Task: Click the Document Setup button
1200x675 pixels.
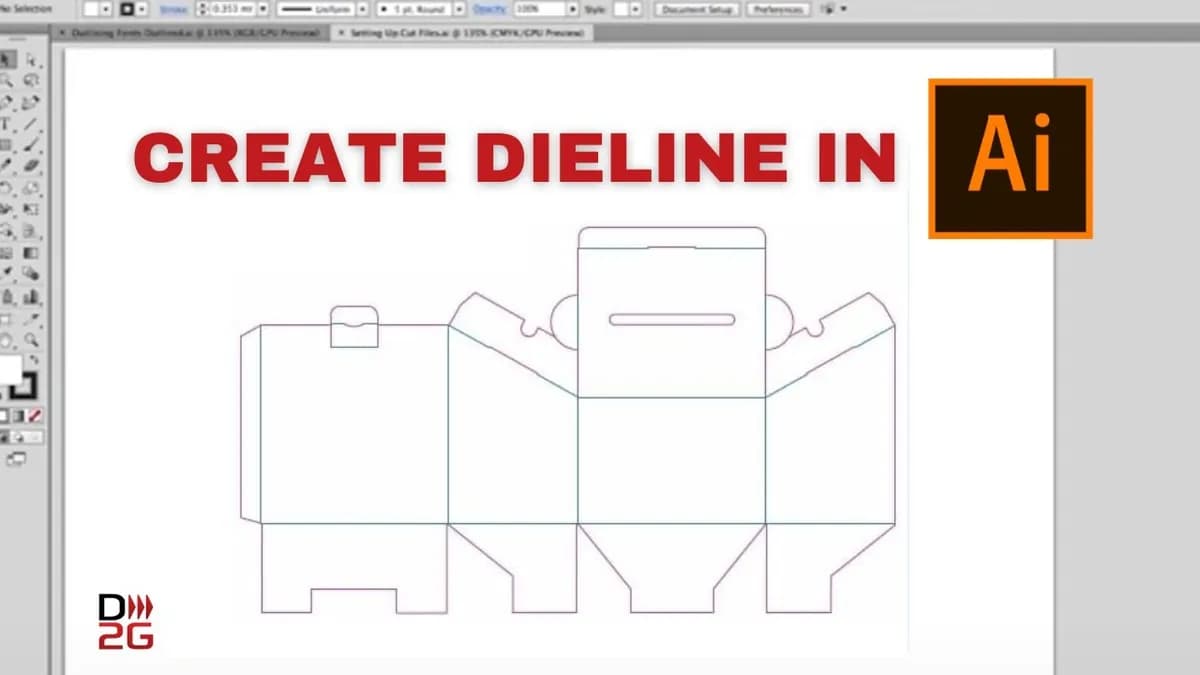Action: point(699,9)
